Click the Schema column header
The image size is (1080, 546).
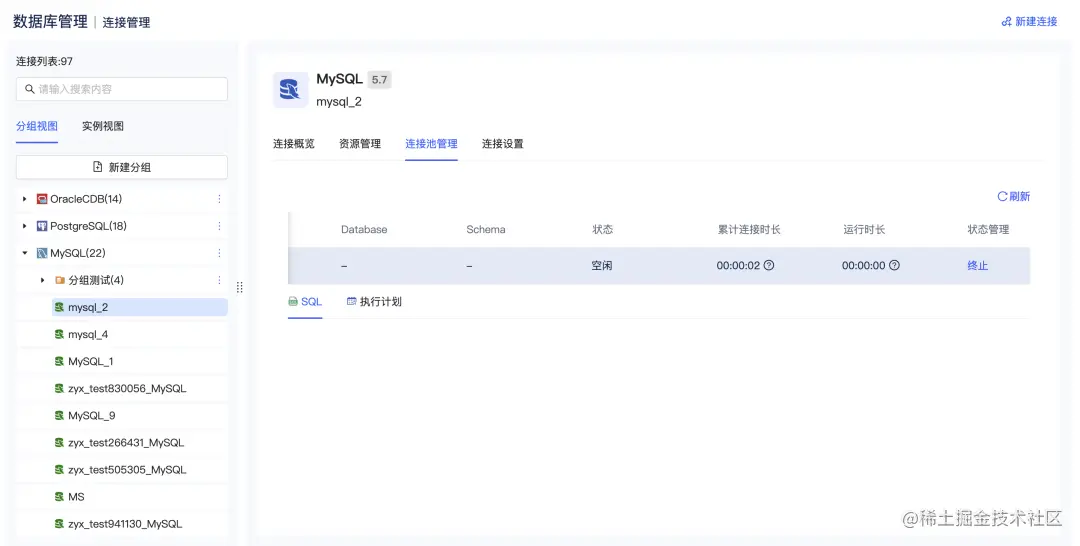486,229
